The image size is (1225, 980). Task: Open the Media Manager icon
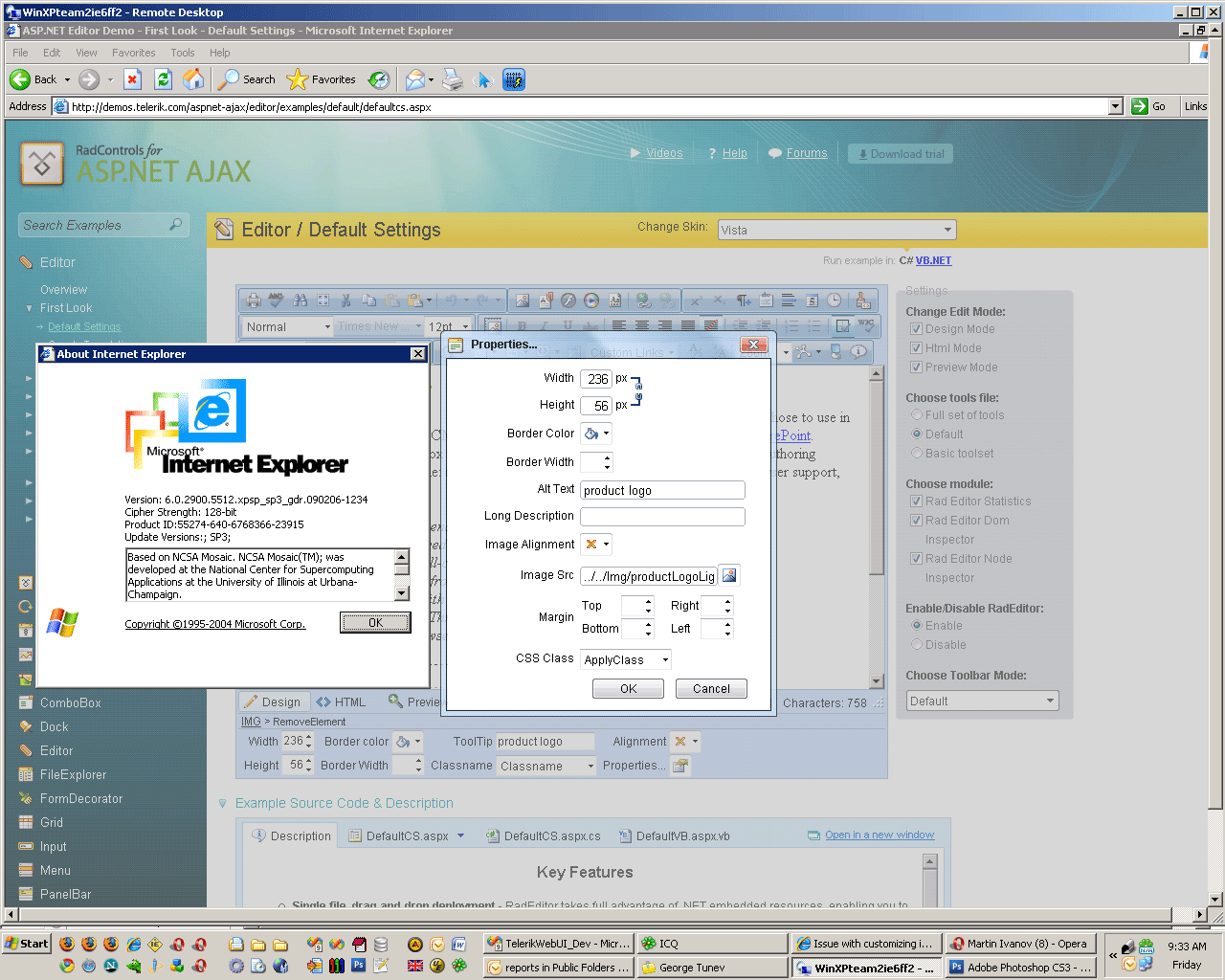tap(591, 301)
